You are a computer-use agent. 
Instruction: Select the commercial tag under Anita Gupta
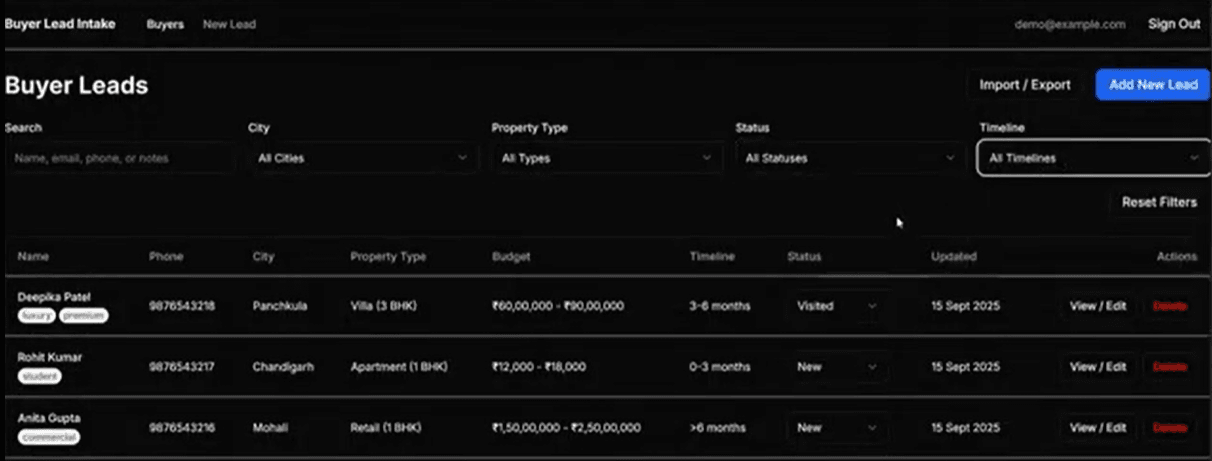coord(49,437)
